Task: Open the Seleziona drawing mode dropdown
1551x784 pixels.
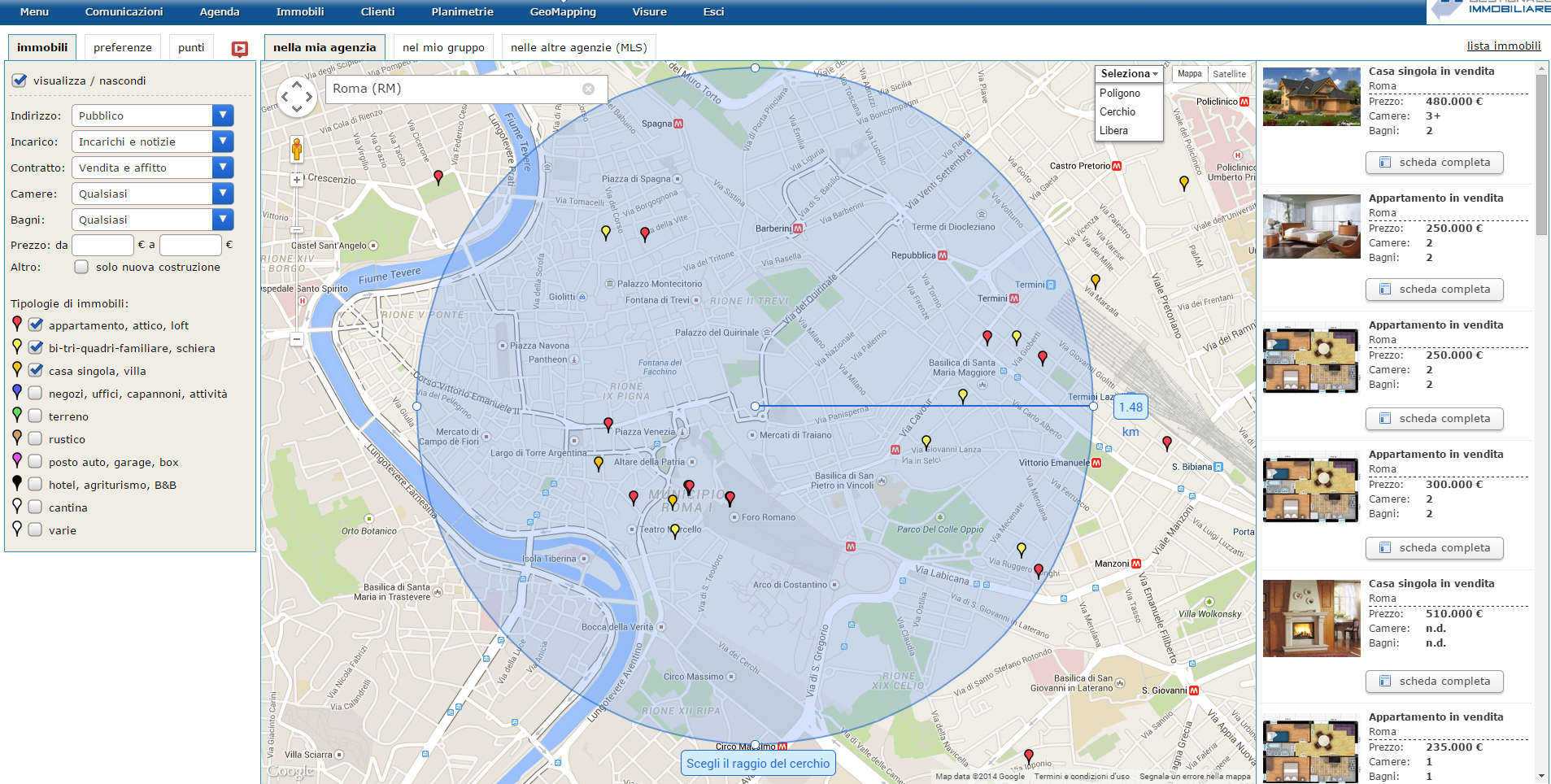Action: 1129,73
